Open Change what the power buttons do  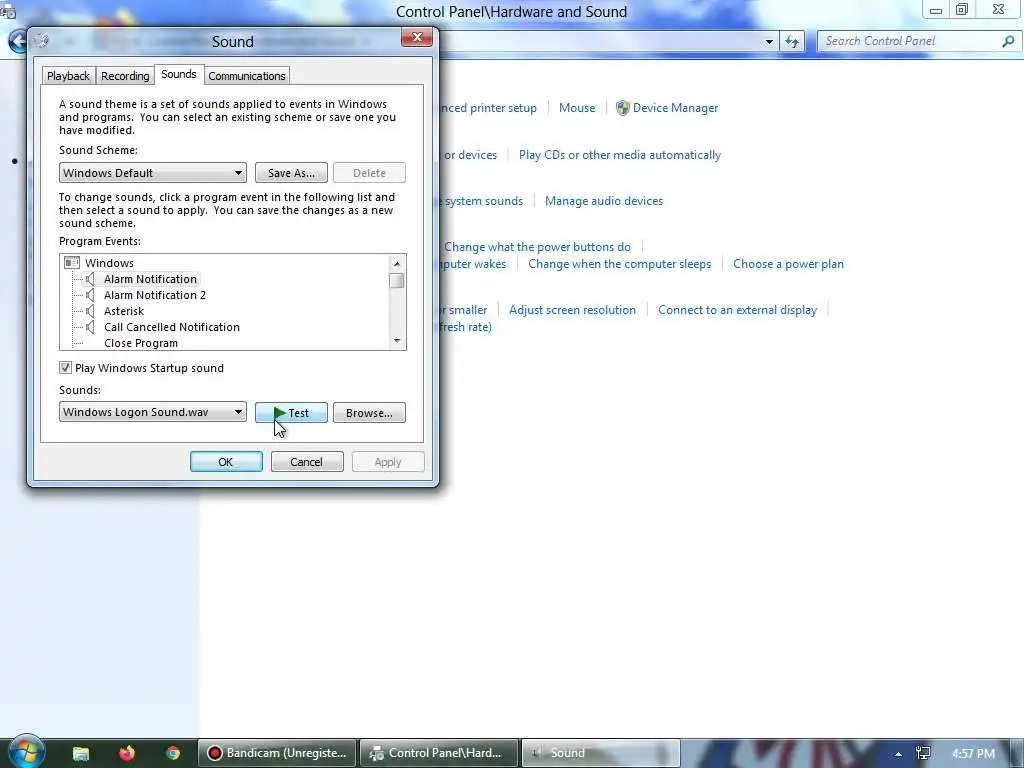[x=537, y=247]
